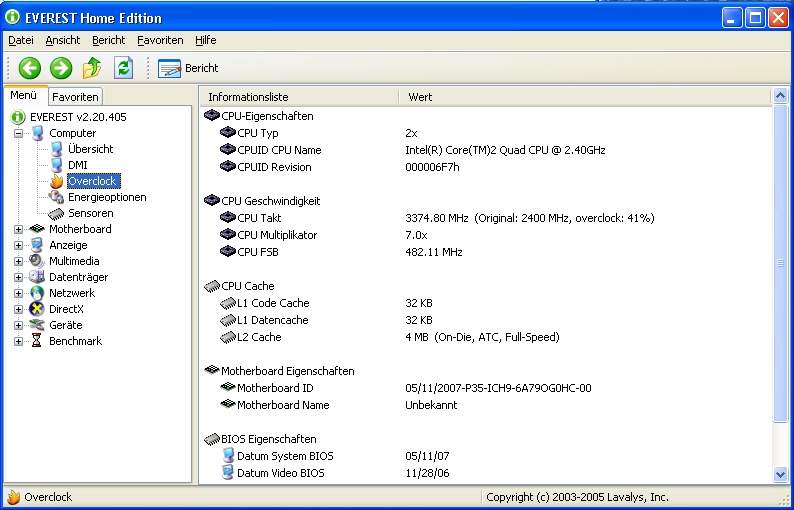Click the 3374.80 MHz overclock value
The image size is (794, 510).
coord(530,218)
